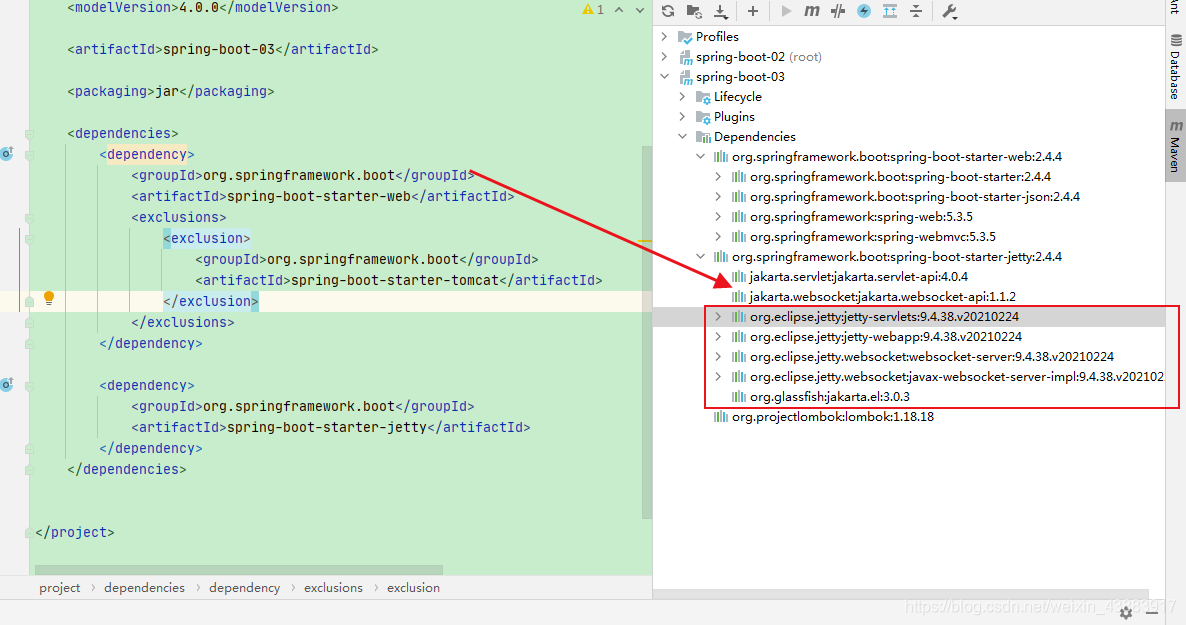Click Collapse All icon in Maven toolbar
This screenshot has height=625, width=1186.
click(916, 11)
